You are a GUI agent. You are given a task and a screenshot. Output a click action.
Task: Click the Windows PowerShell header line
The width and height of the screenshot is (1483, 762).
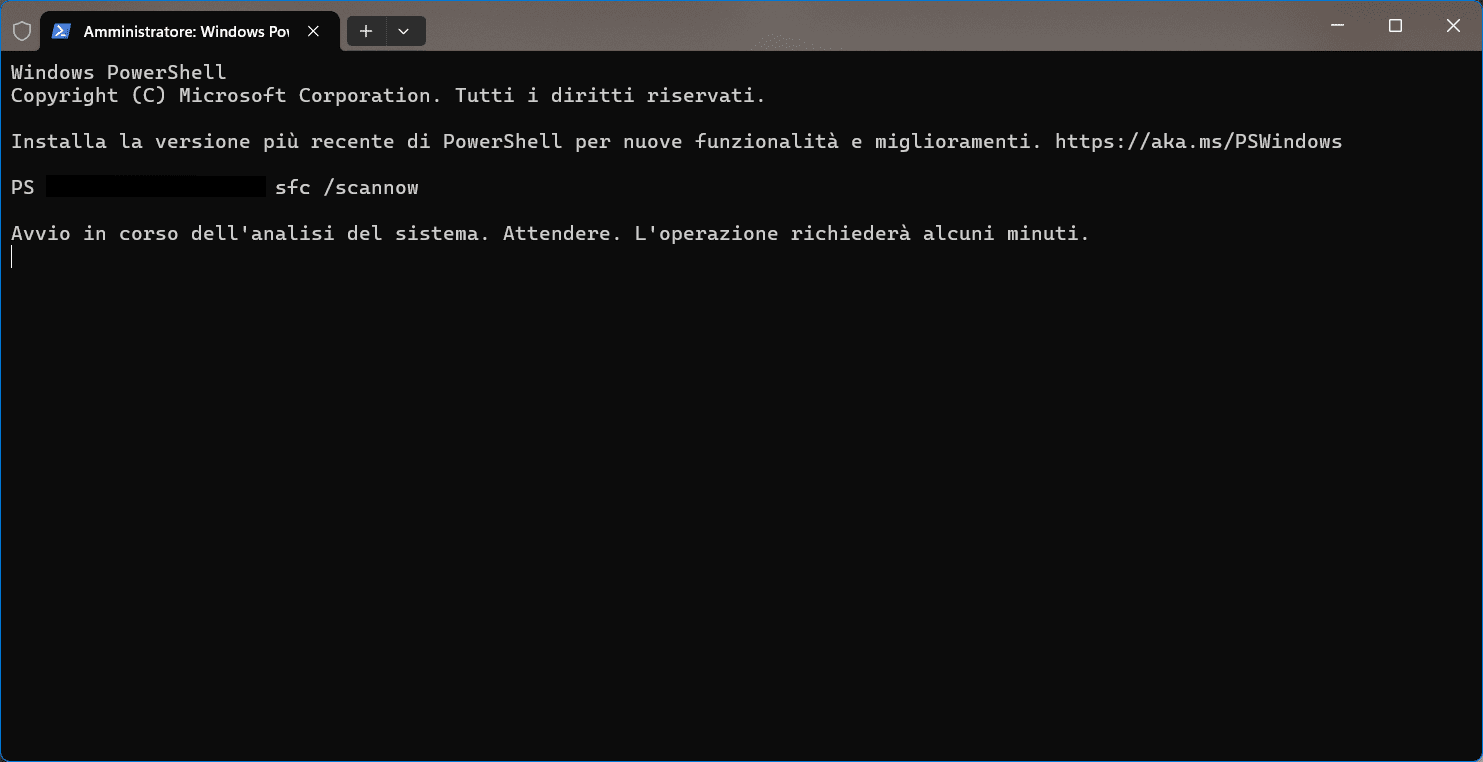[118, 72]
